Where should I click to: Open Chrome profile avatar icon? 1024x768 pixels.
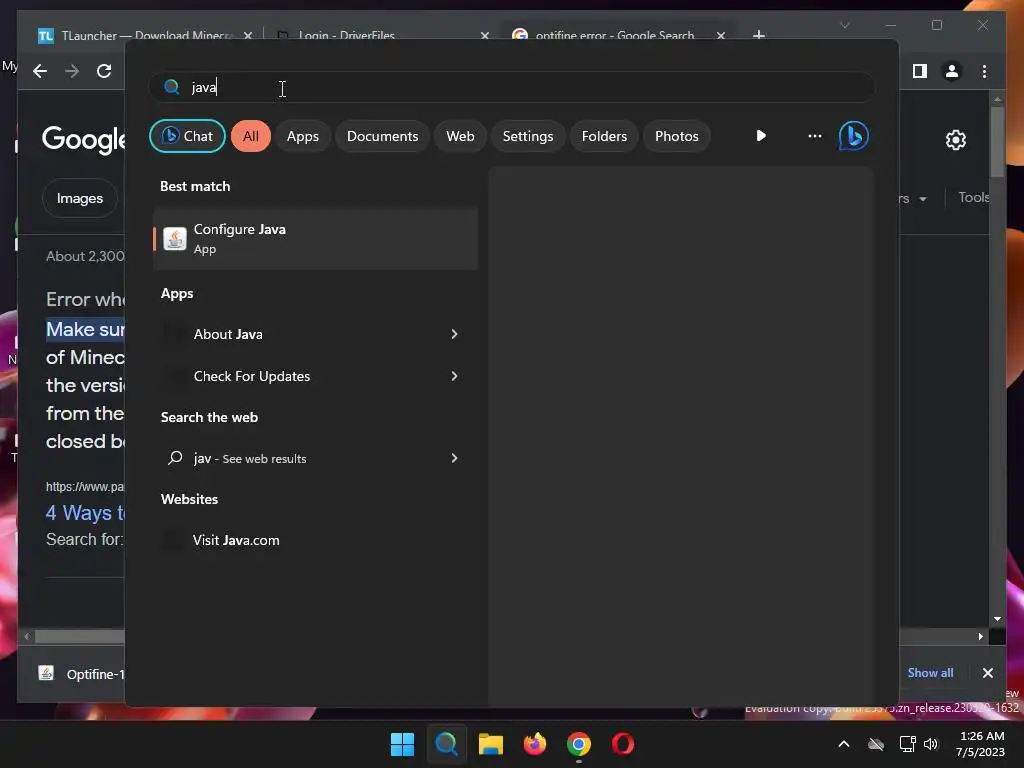pos(952,71)
